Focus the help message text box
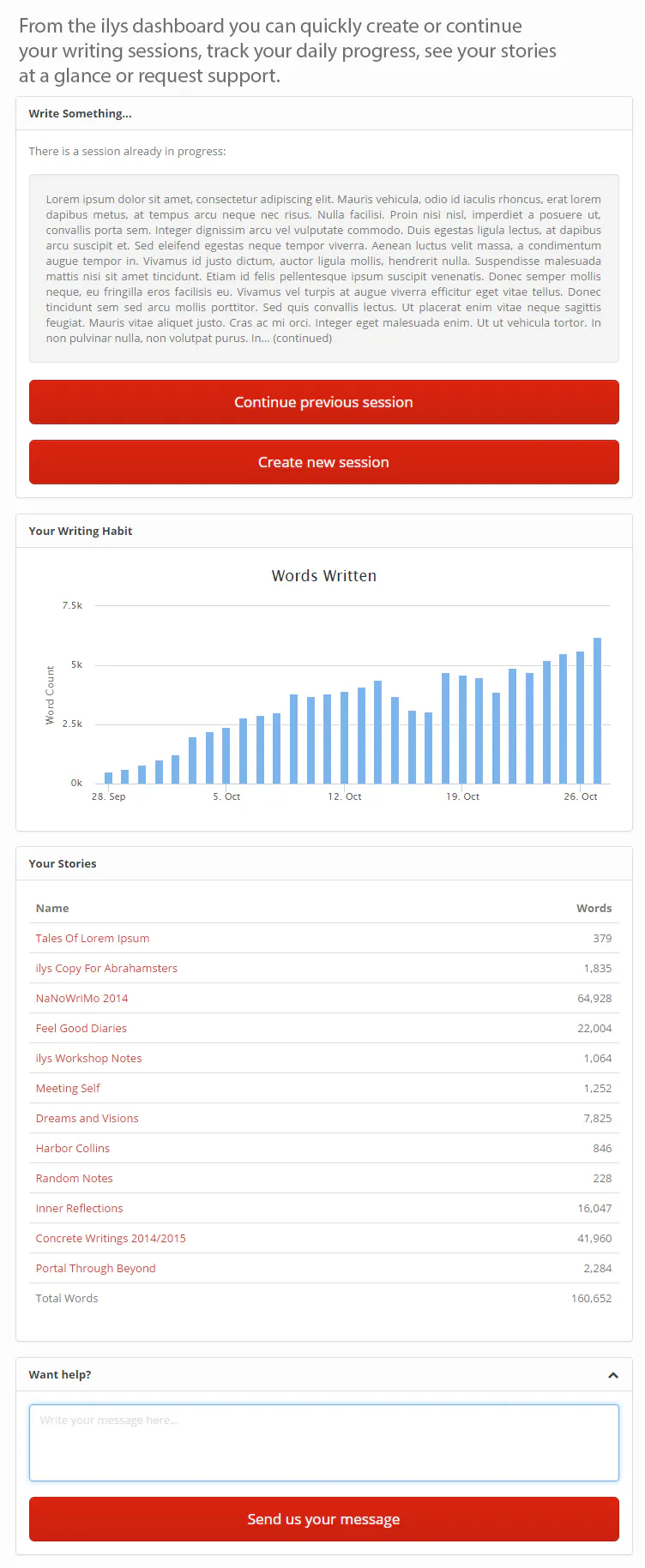The width and height of the screenshot is (645, 1568). pos(324,1443)
